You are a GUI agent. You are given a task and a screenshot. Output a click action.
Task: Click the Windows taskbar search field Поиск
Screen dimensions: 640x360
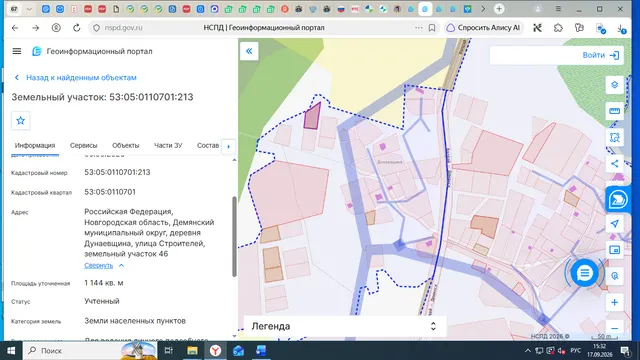90,351
